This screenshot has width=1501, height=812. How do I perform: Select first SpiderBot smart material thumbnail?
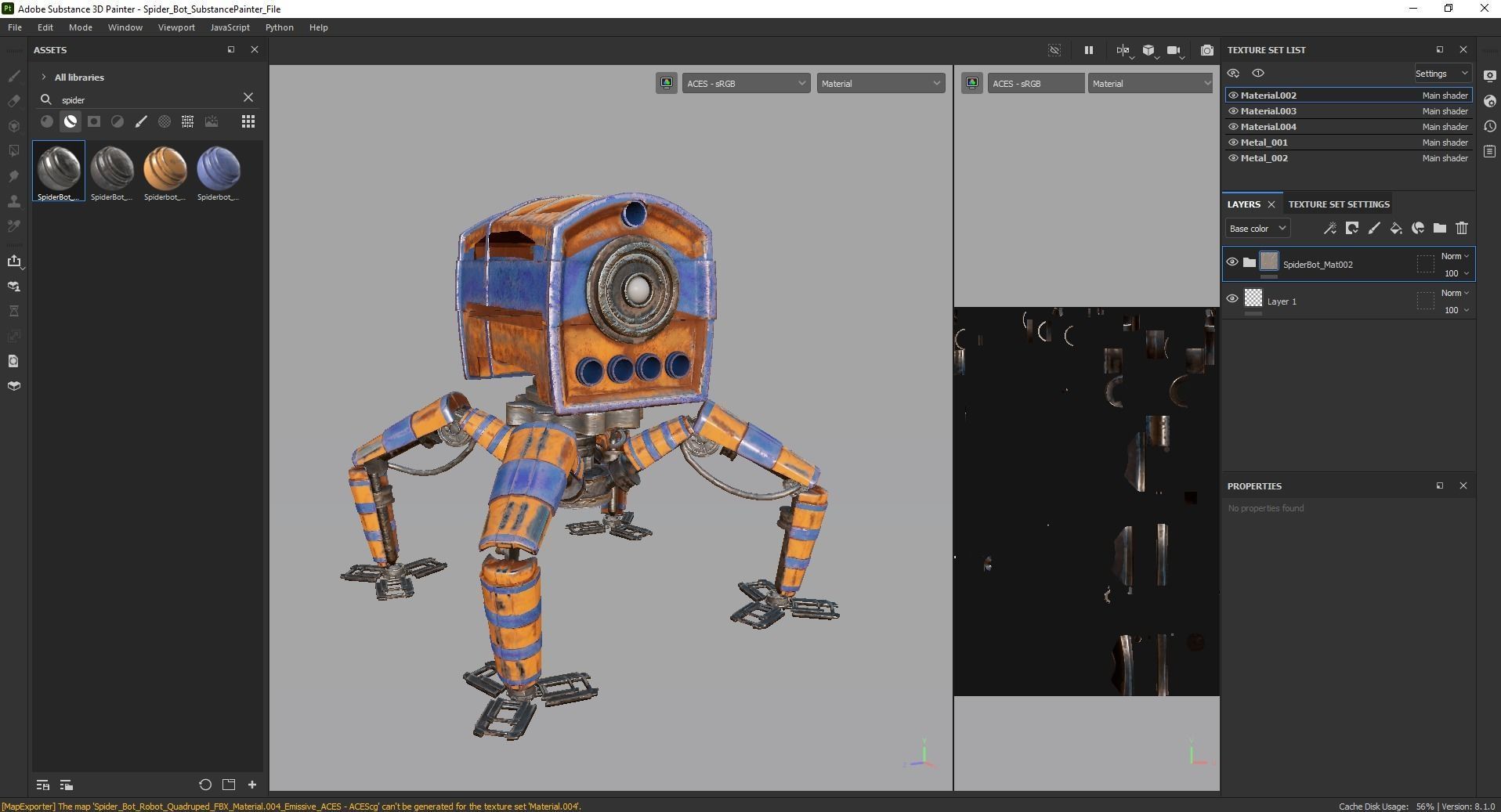coord(59,171)
